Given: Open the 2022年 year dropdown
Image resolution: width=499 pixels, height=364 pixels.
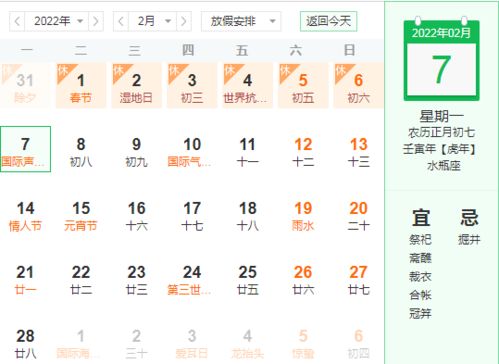Looking at the screenshot, I should [x=56, y=22].
